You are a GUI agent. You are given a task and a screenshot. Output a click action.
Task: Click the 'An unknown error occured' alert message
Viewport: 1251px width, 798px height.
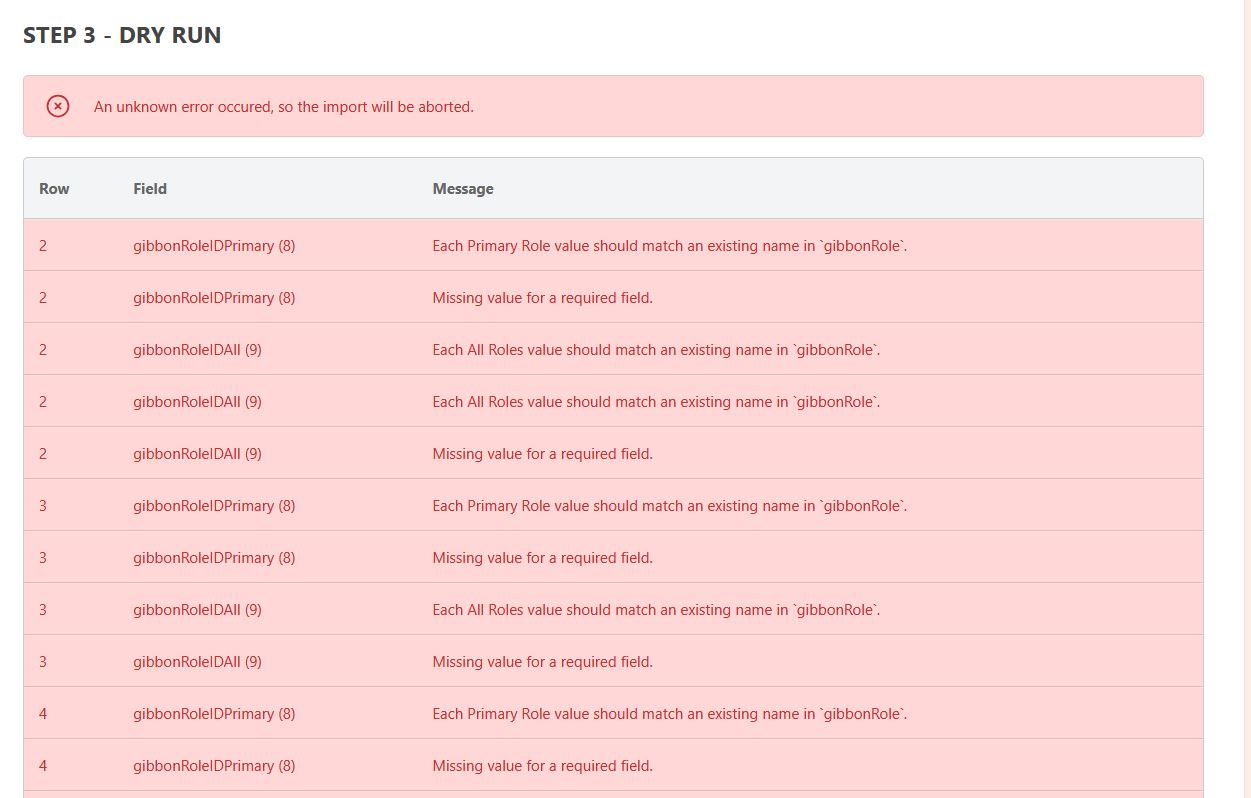pyautogui.click(x=284, y=106)
